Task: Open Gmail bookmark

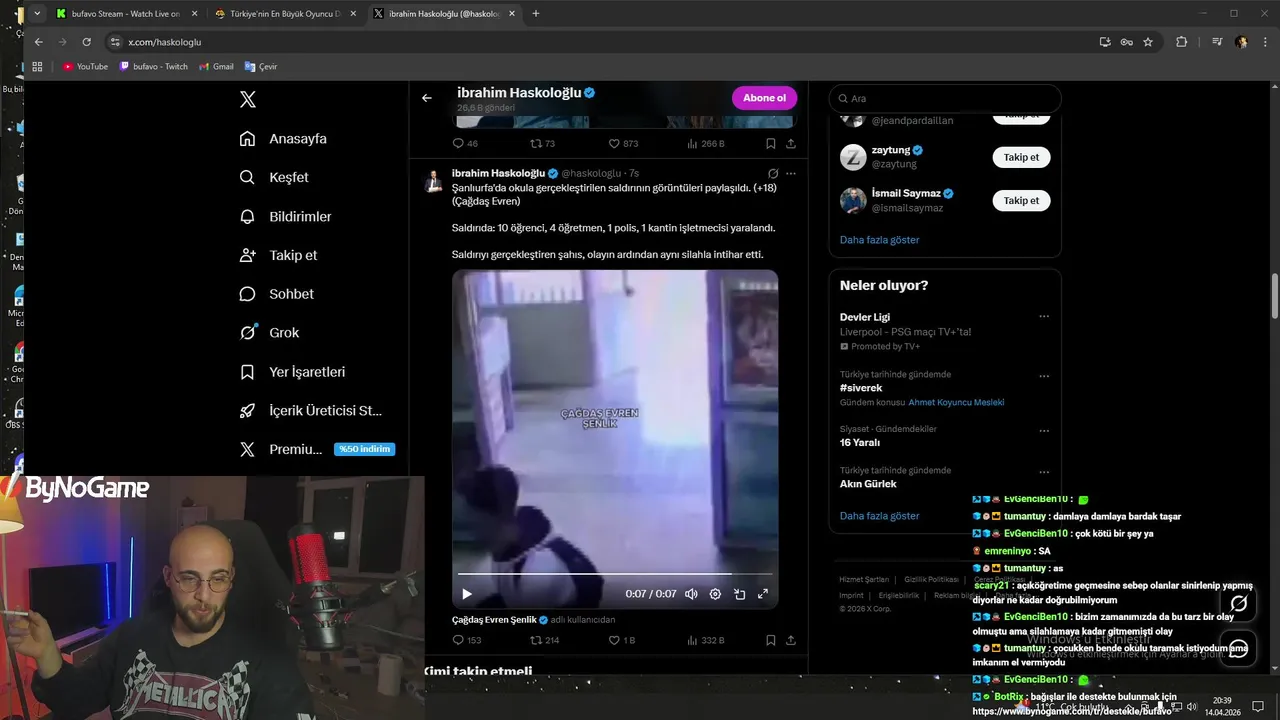Action: [216, 67]
